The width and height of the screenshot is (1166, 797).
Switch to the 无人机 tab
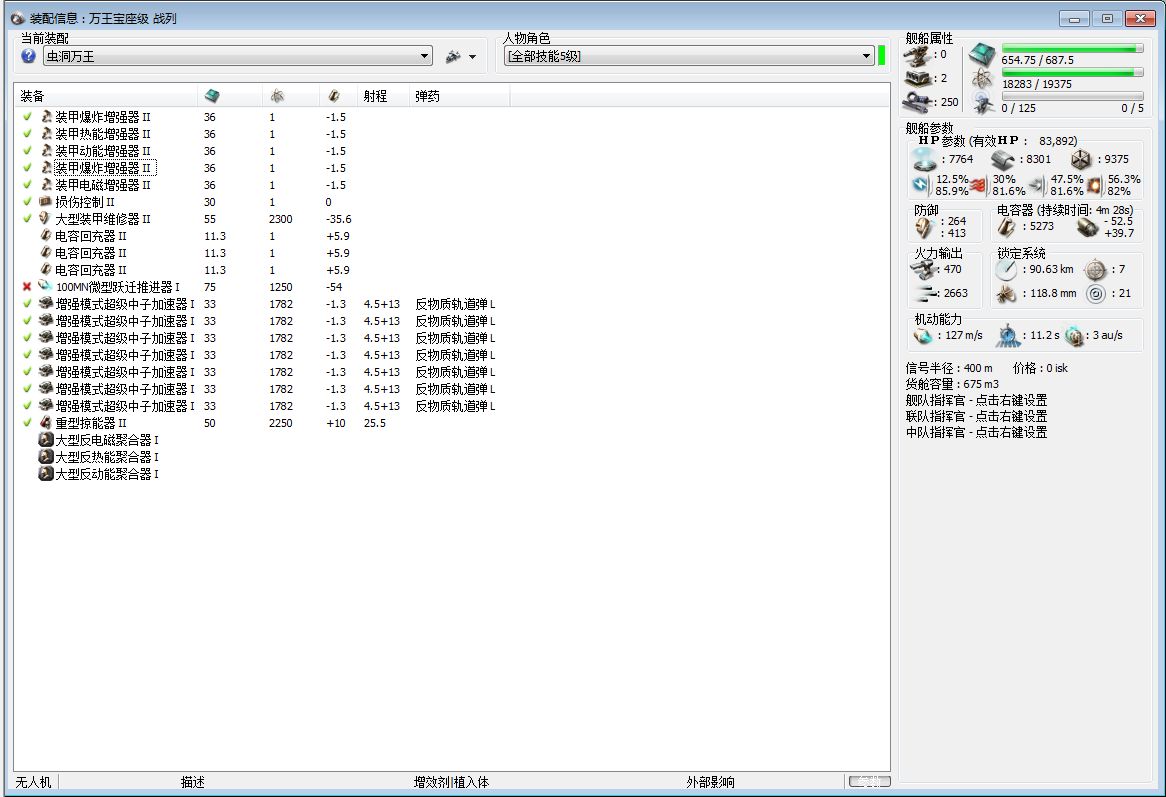pyautogui.click(x=33, y=782)
